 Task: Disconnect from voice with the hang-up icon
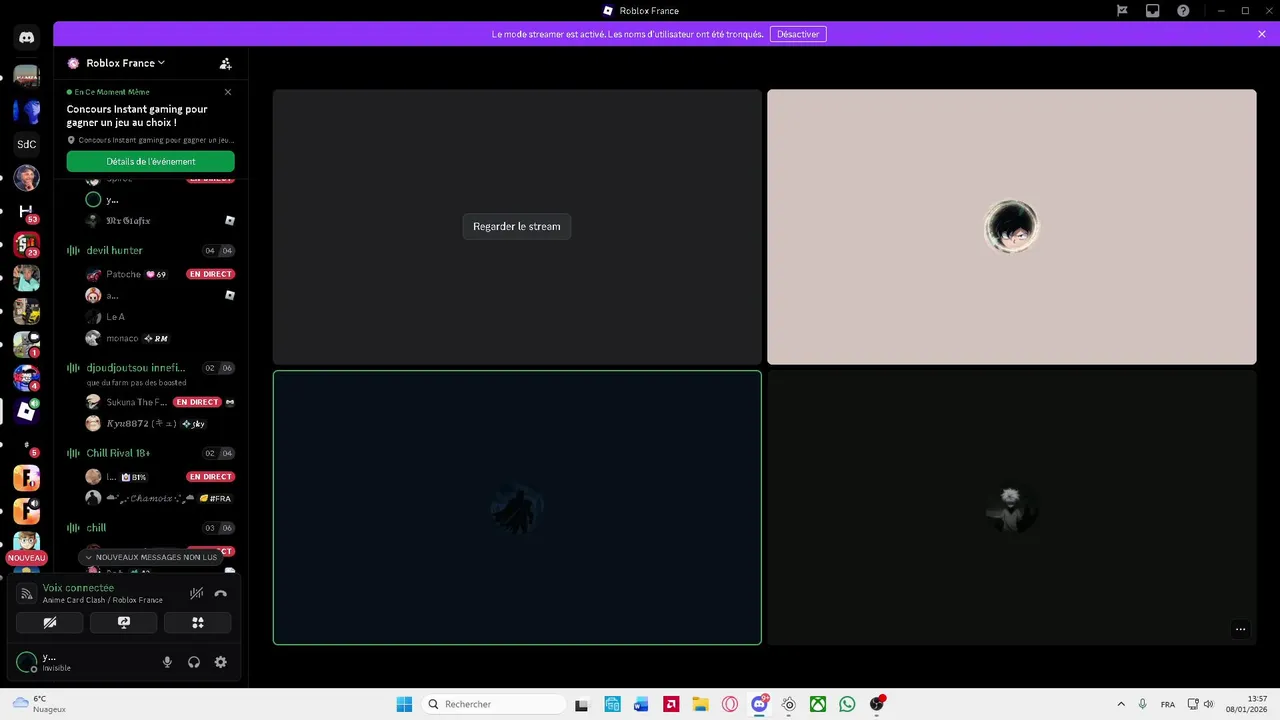(x=221, y=593)
